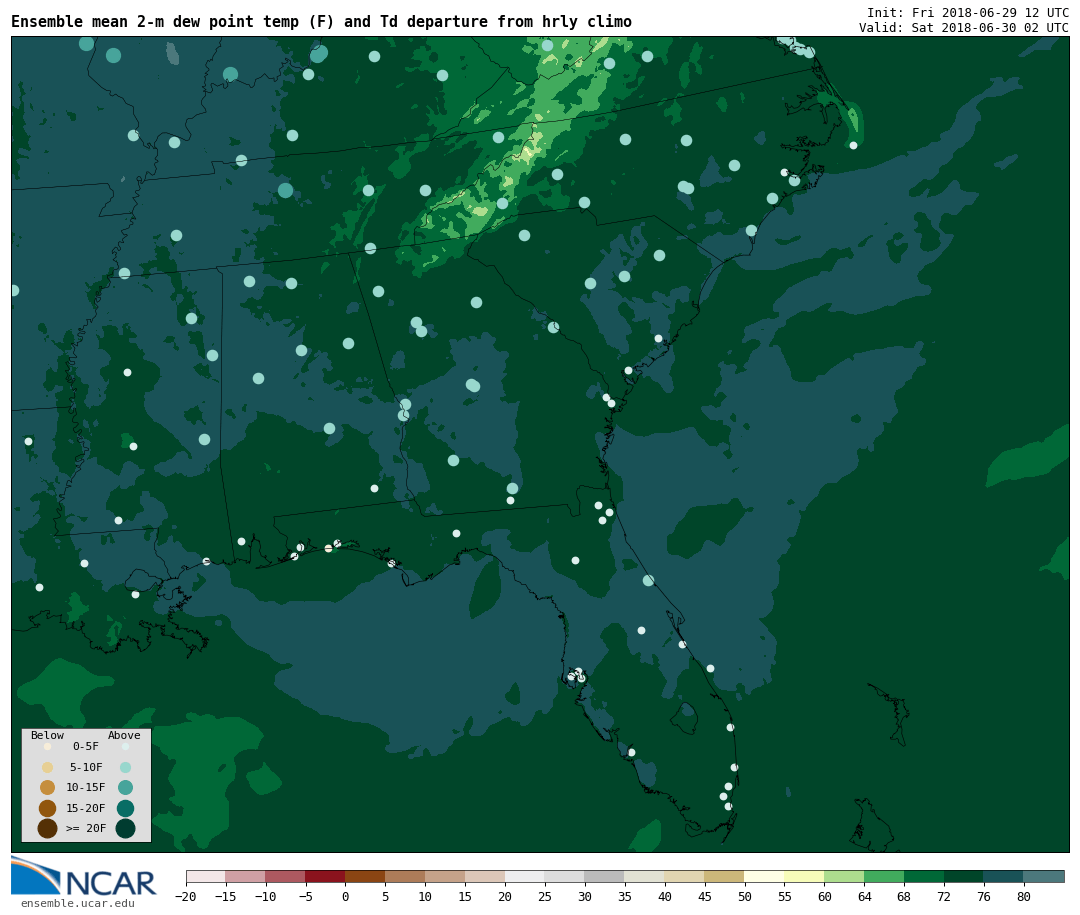Select the 'Valid: Sat 2018-06-30 02 UTC' text
Image resolution: width=1080 pixels, height=915 pixels.
point(963,28)
